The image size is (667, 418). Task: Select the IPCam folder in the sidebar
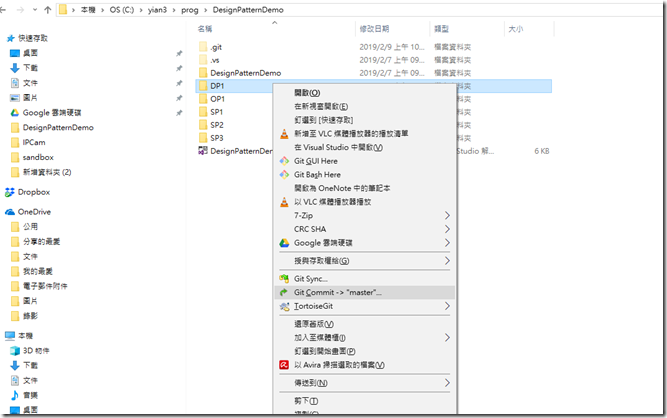[x=34, y=142]
